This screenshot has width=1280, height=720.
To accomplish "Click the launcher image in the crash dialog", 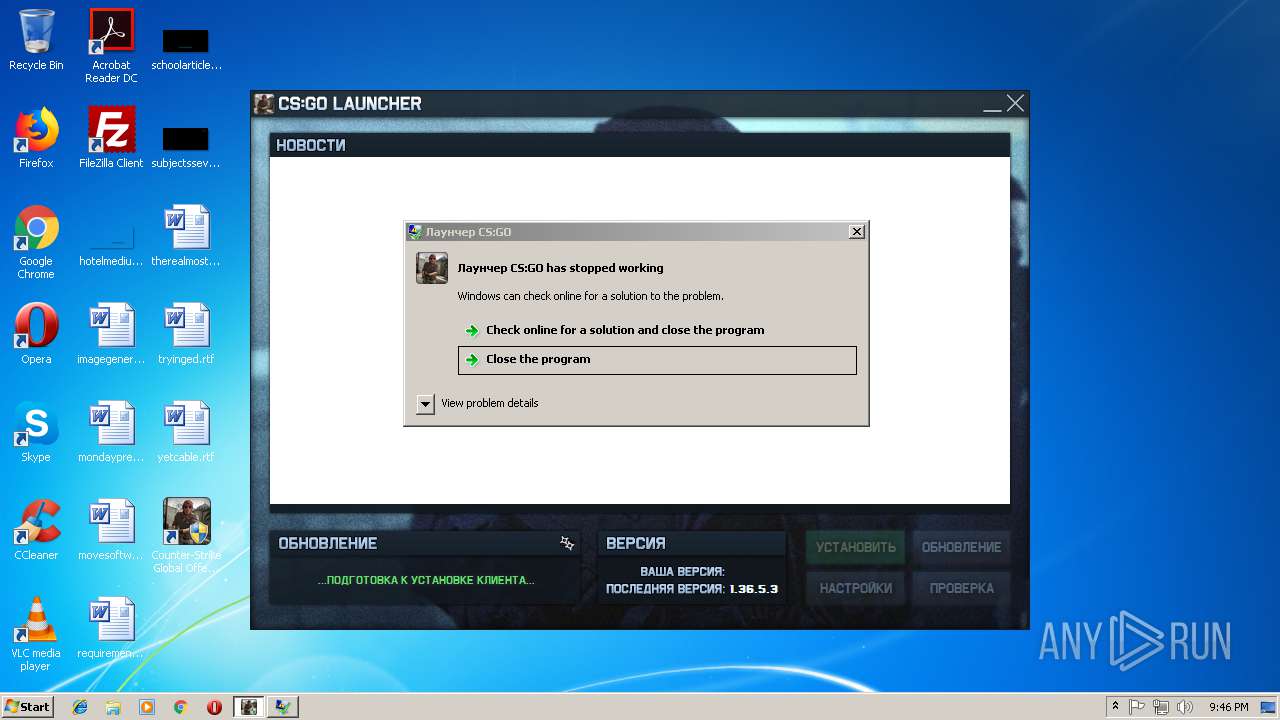I will 432,268.
